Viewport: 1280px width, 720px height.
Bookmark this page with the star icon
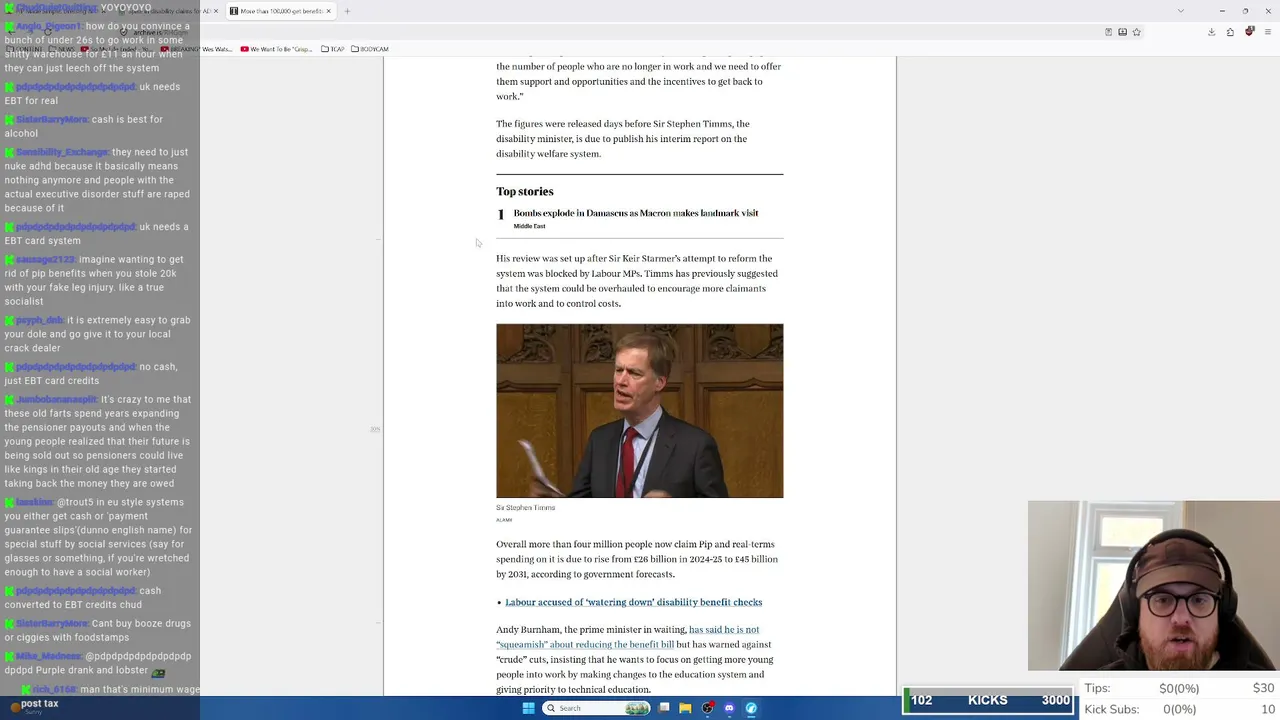1136,32
